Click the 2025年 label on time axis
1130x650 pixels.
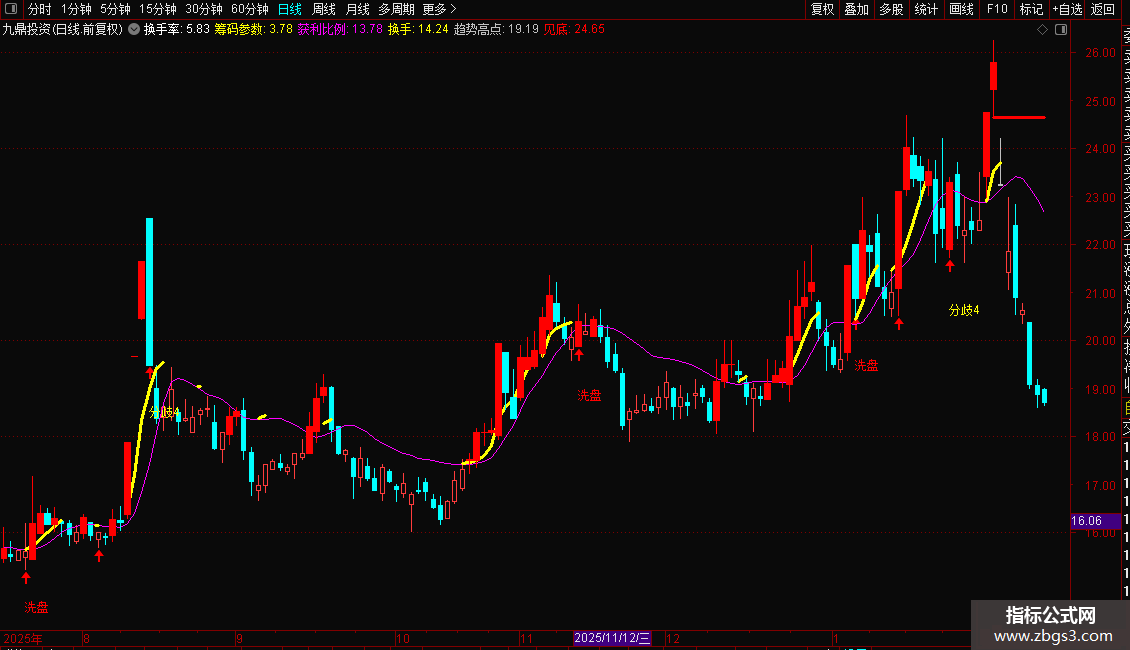coord(23,638)
